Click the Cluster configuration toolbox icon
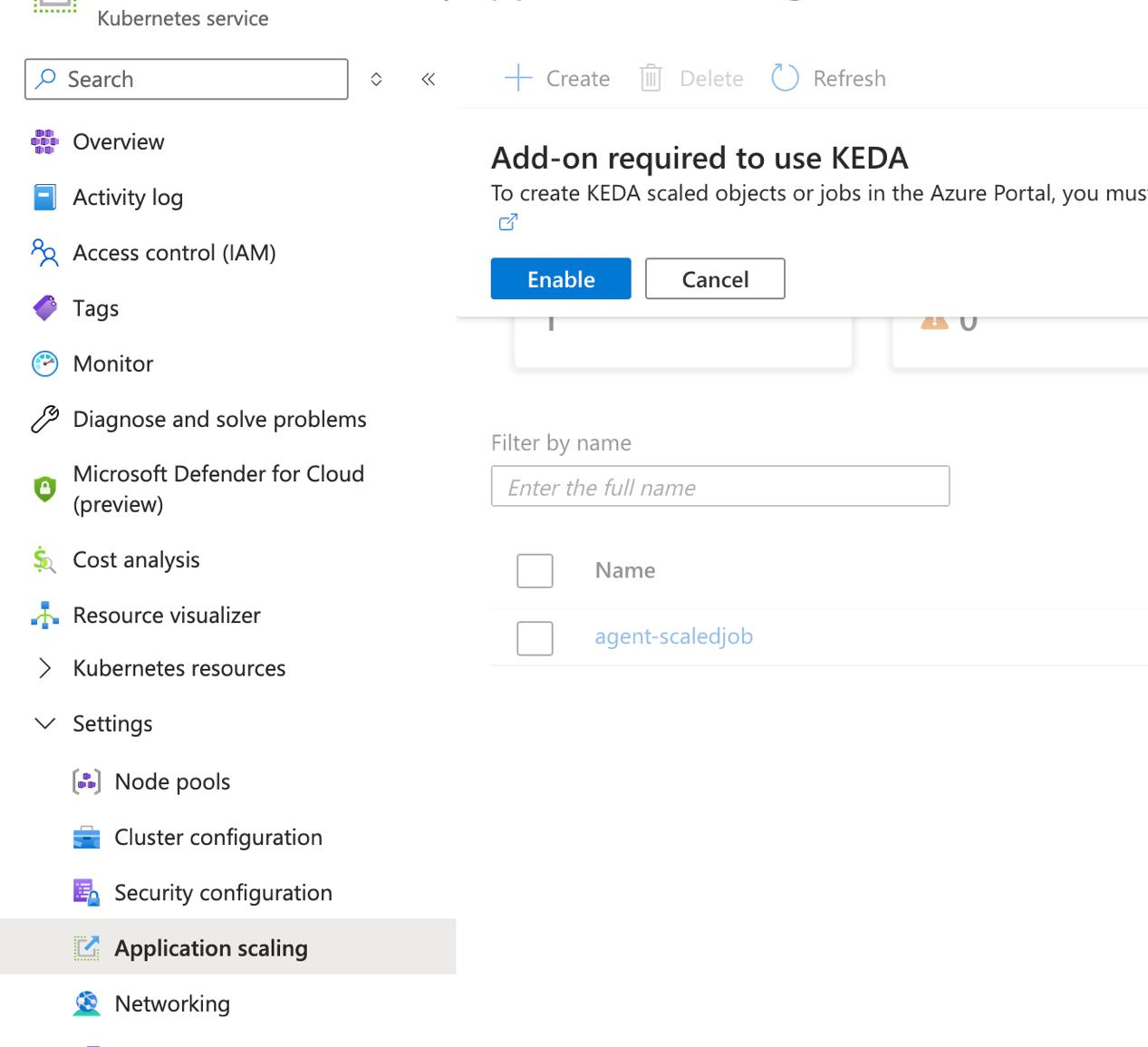The width and height of the screenshot is (1148, 1047). click(86, 838)
